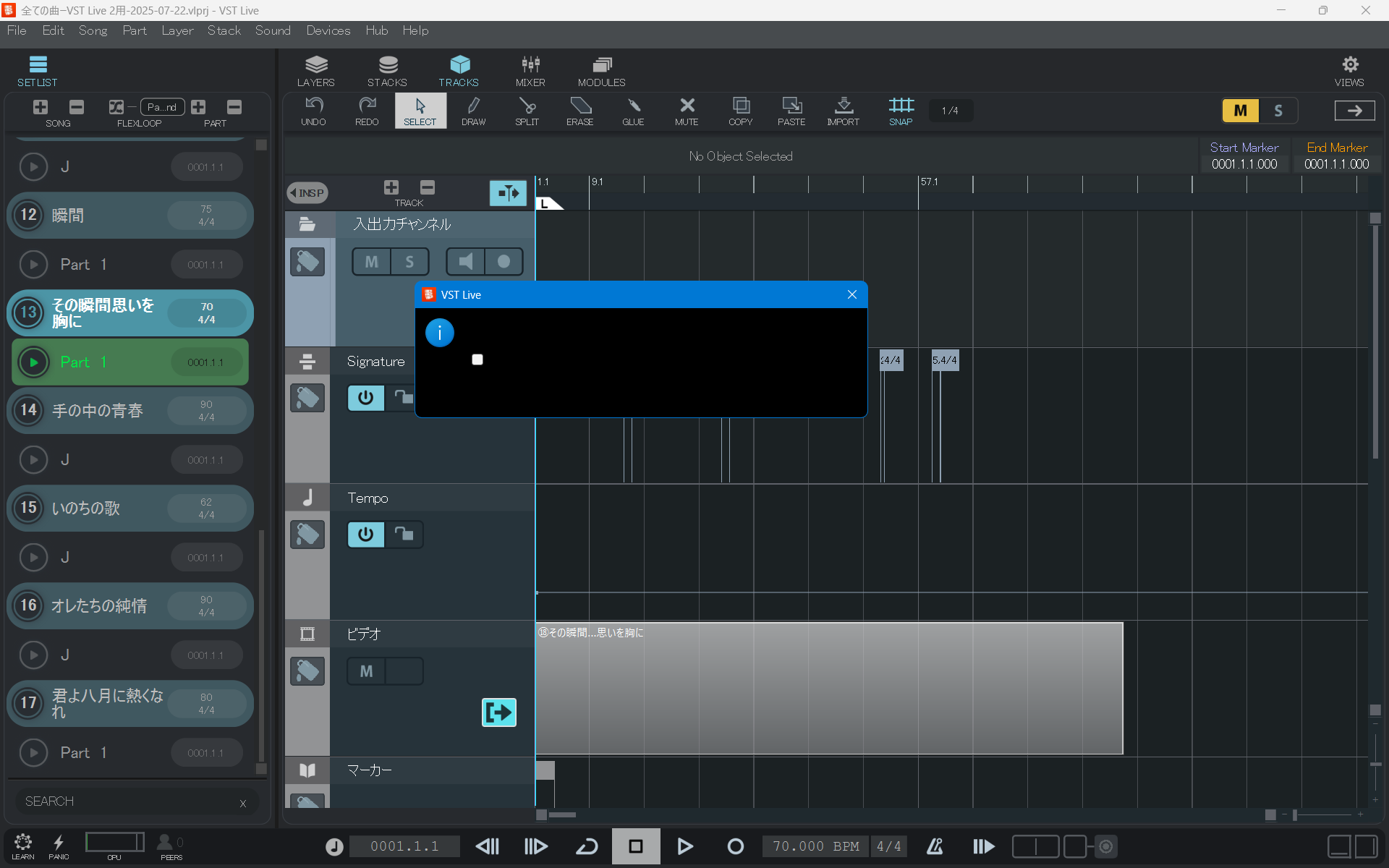Disable the Tempo track power button
Screen dimensions: 1389x868
click(x=365, y=535)
